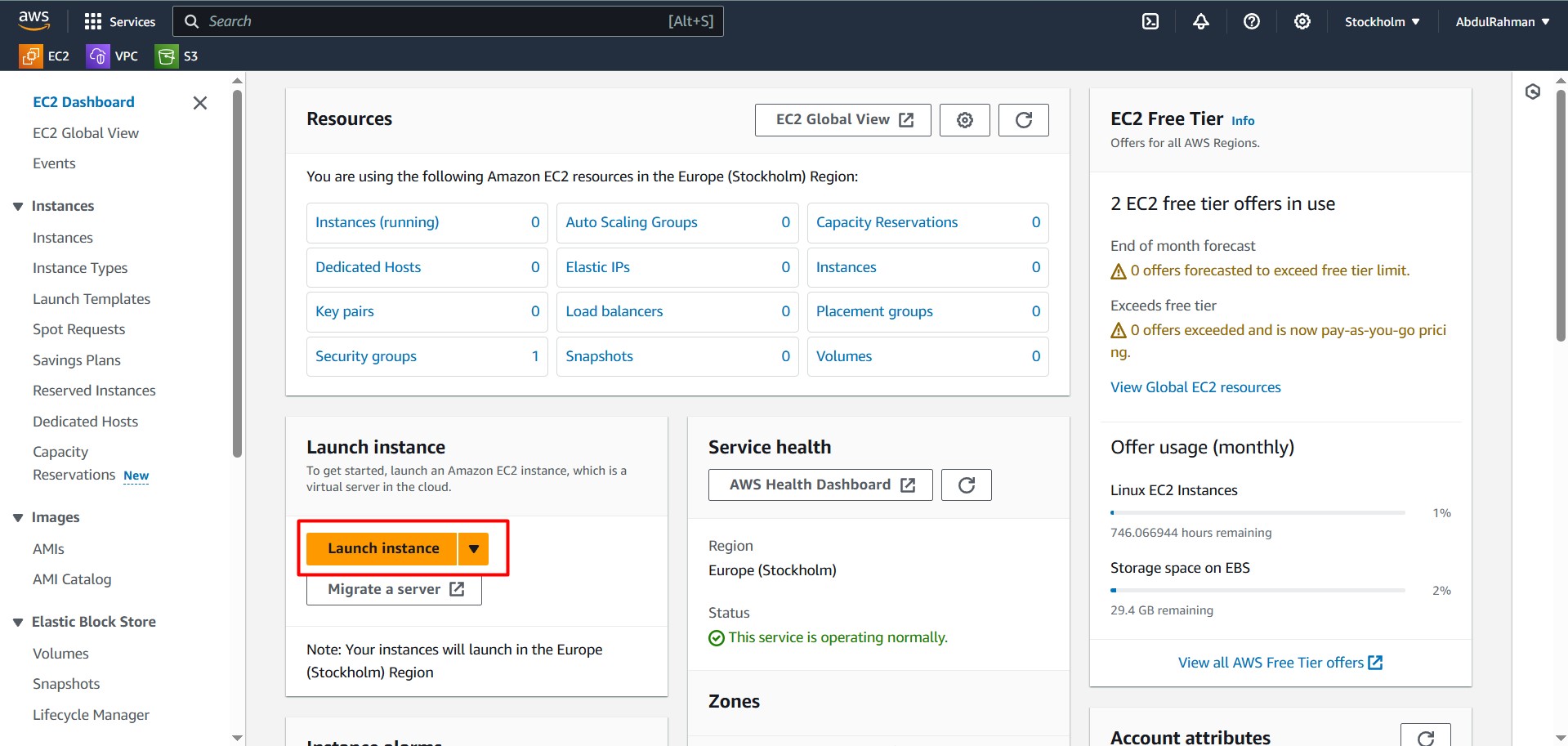Open the Services grid menu
Image resolution: width=1568 pixels, height=746 pixels.
[119, 21]
